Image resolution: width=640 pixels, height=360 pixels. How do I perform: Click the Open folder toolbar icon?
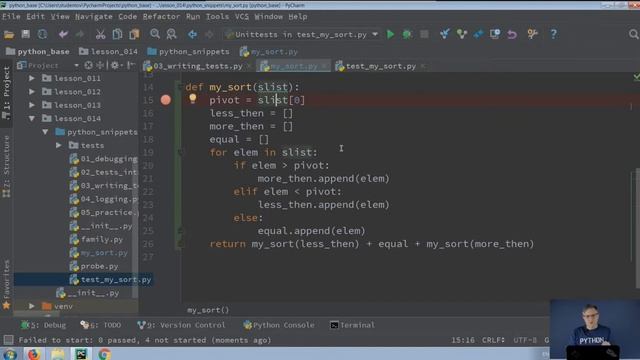coord(9,34)
